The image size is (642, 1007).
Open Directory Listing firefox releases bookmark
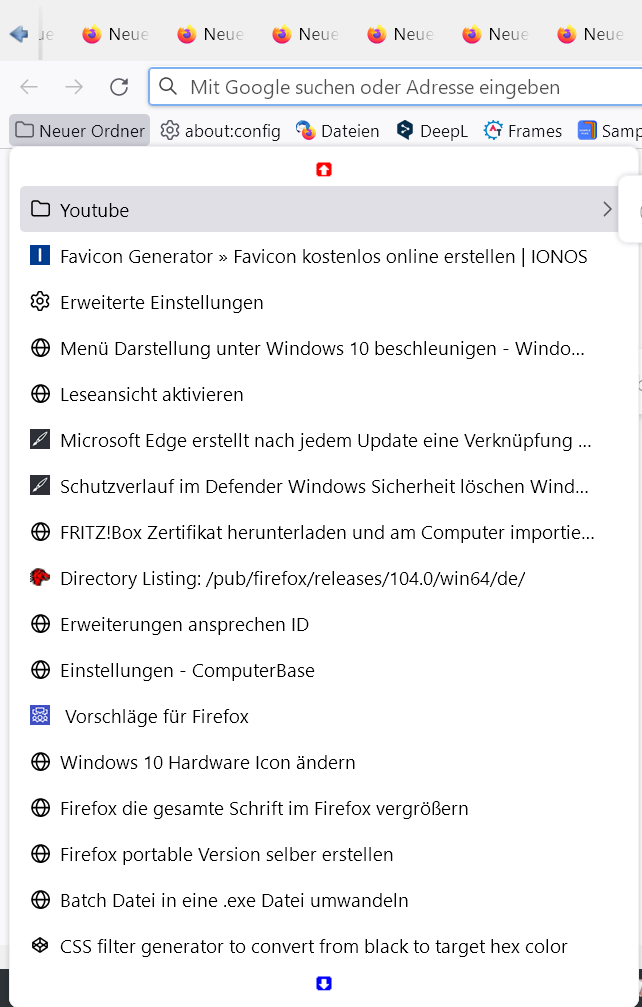click(292, 579)
